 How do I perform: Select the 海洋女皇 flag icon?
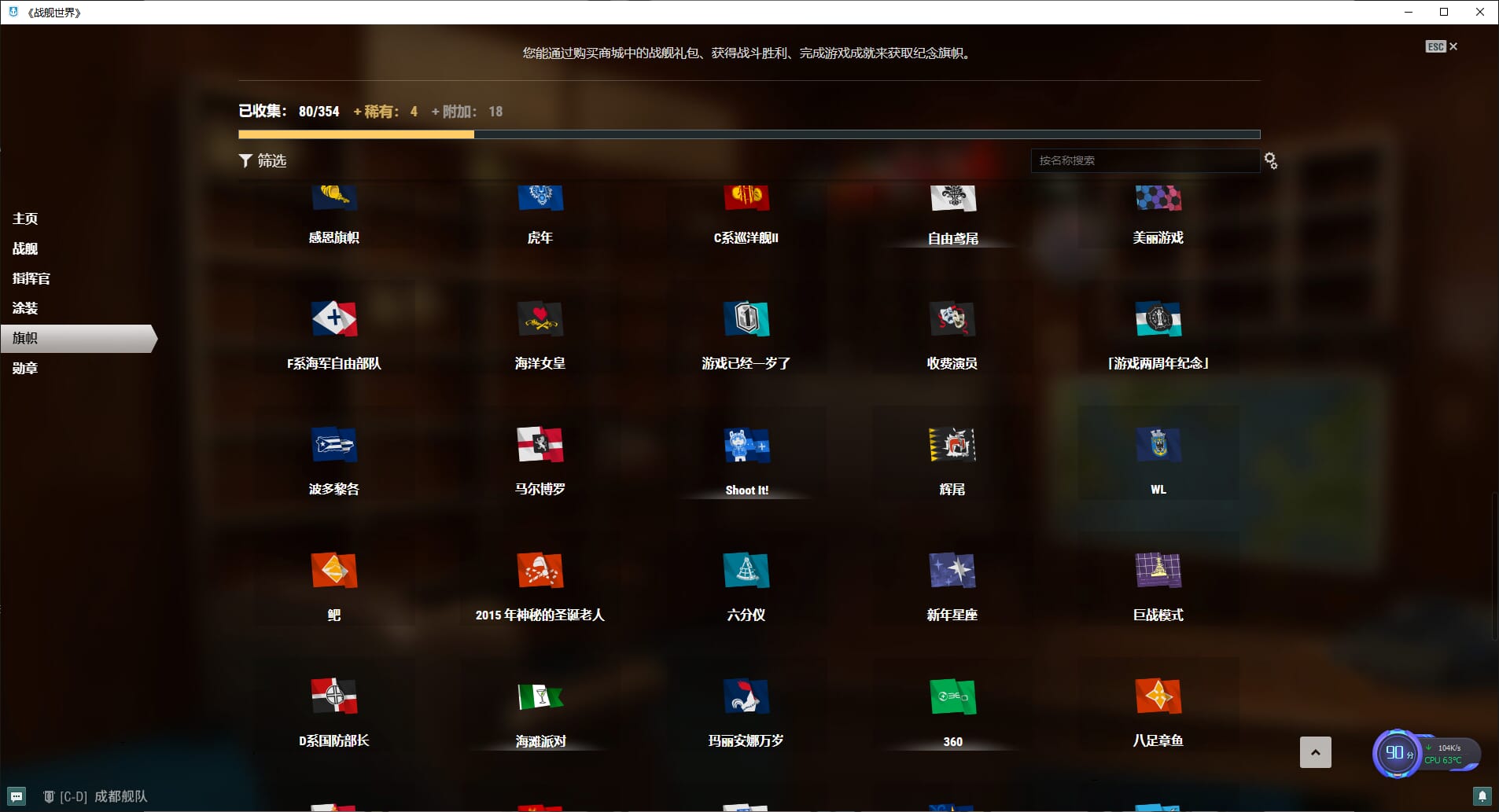[540, 319]
